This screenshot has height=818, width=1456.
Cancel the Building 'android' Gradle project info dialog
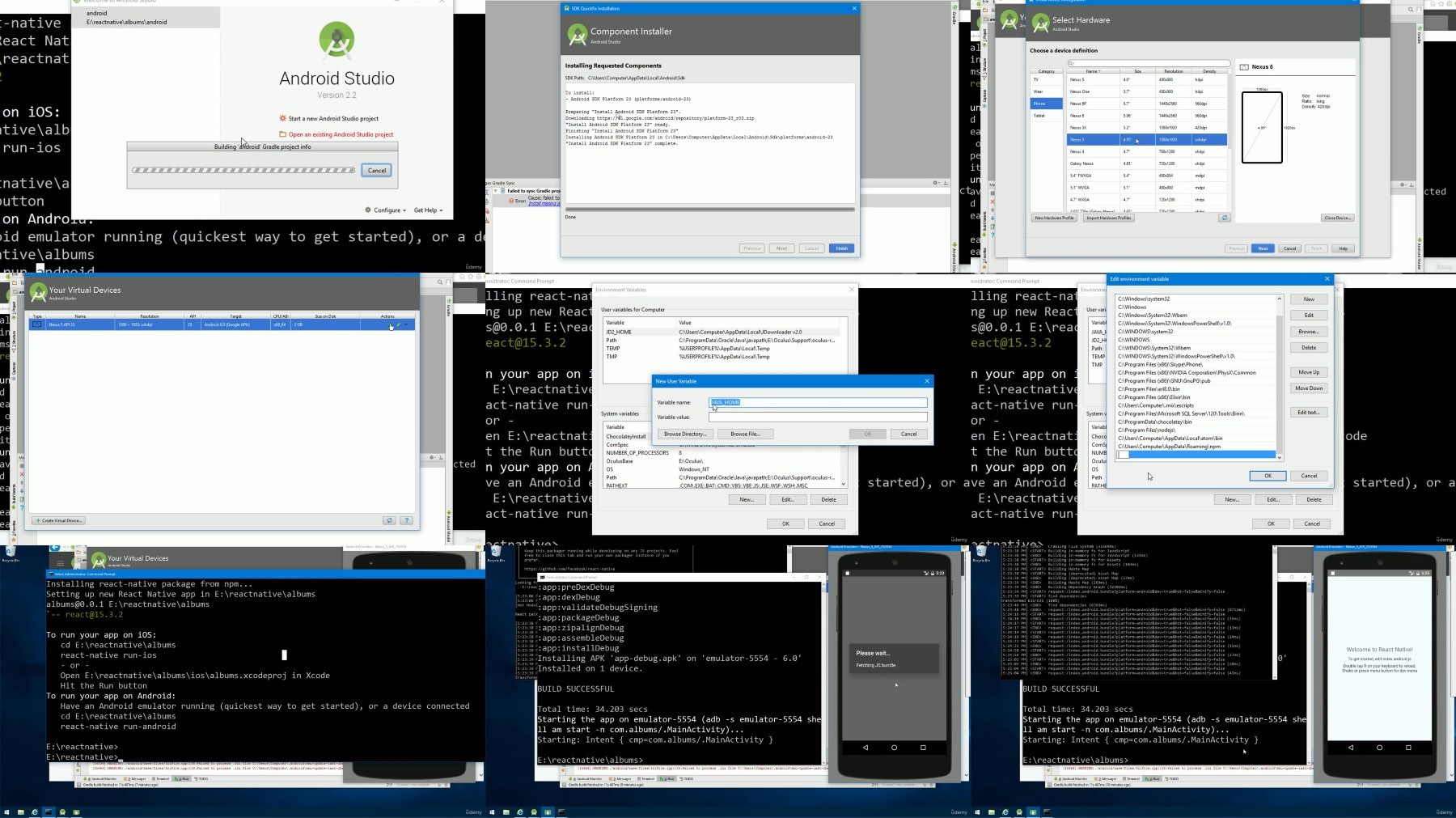[377, 170]
